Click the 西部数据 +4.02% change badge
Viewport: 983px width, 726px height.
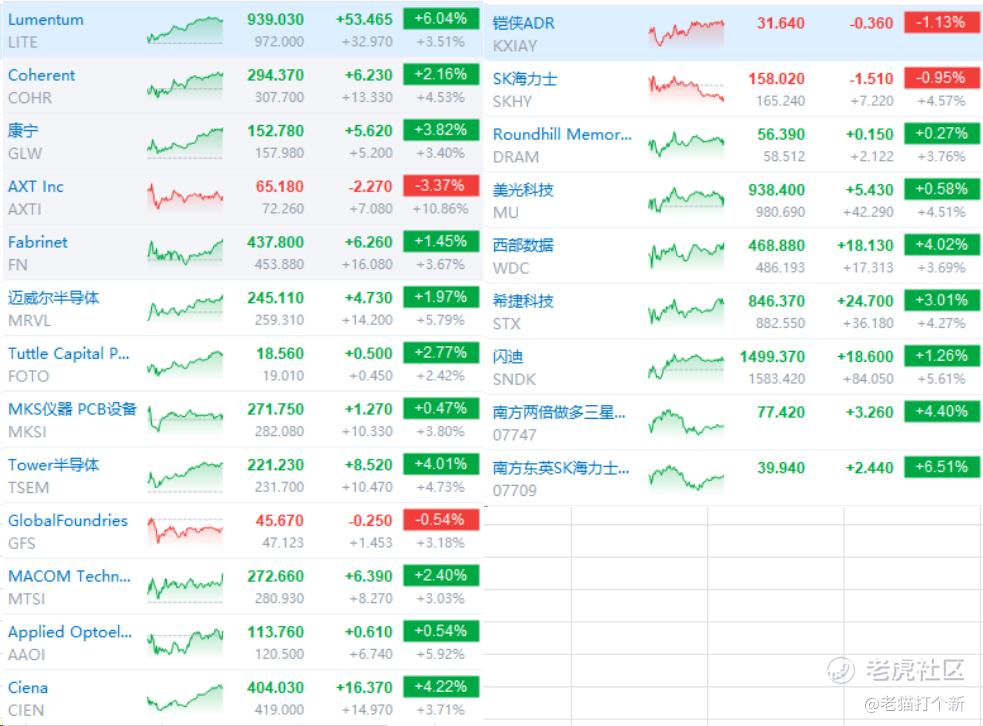(x=942, y=245)
